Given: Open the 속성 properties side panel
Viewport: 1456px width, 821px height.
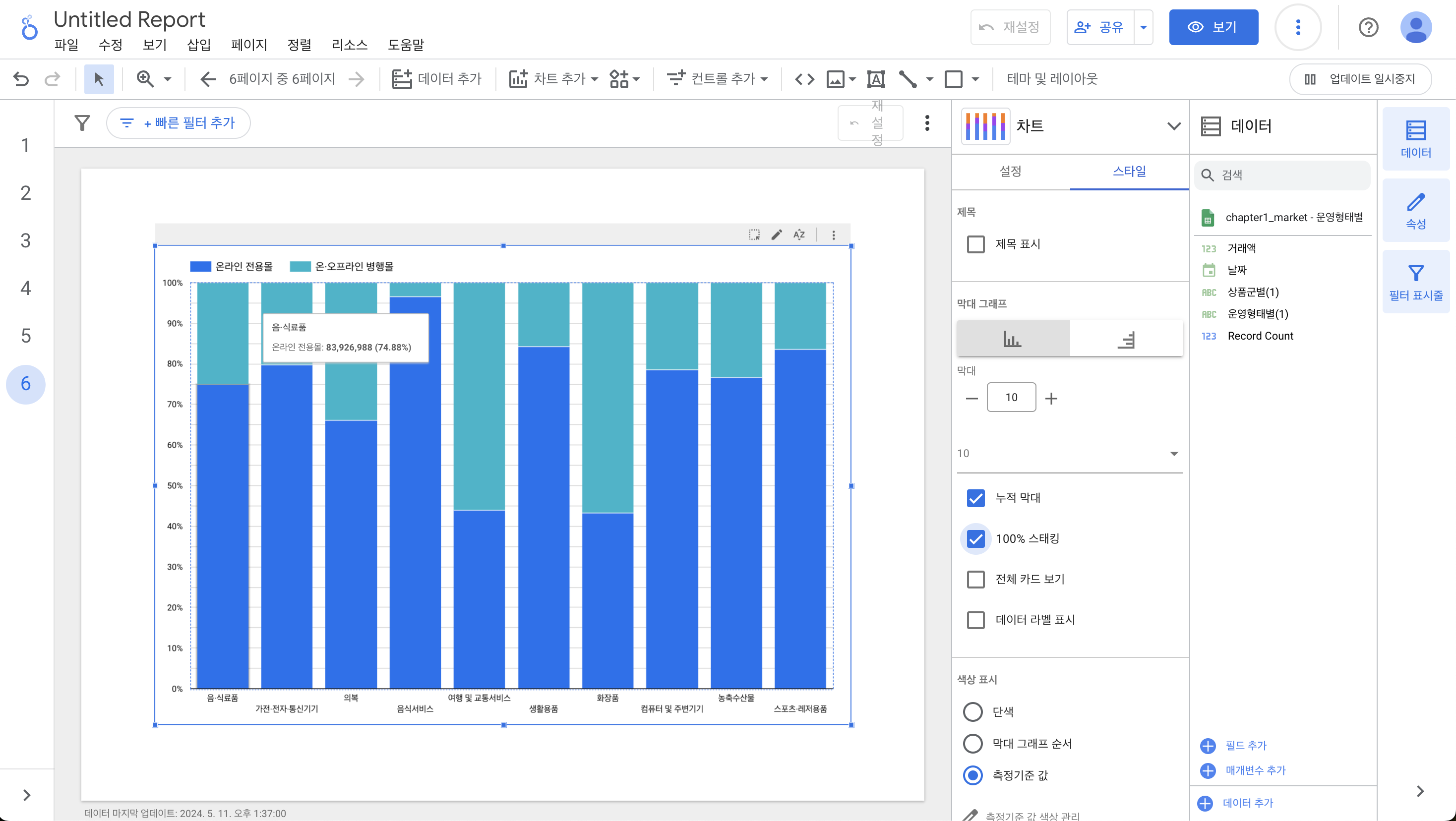Looking at the screenshot, I should (x=1415, y=210).
